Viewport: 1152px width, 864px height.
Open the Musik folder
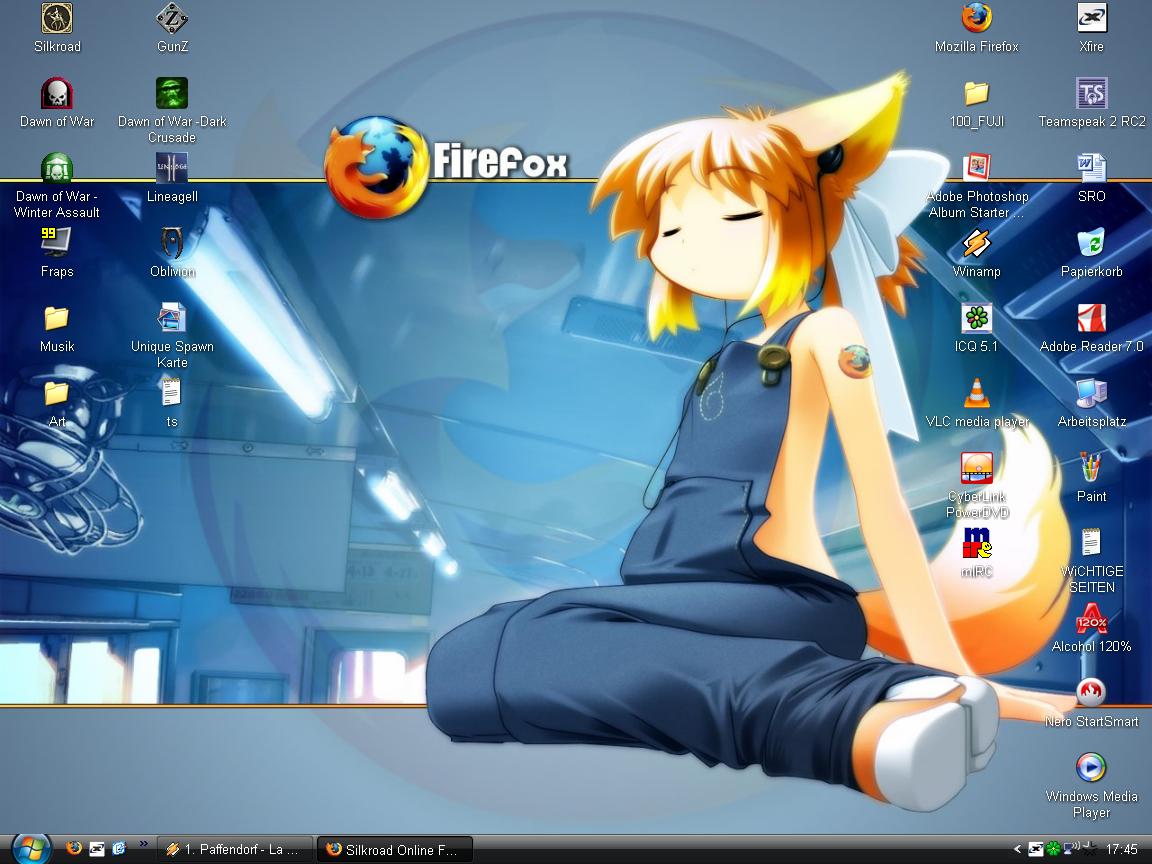click(x=57, y=319)
